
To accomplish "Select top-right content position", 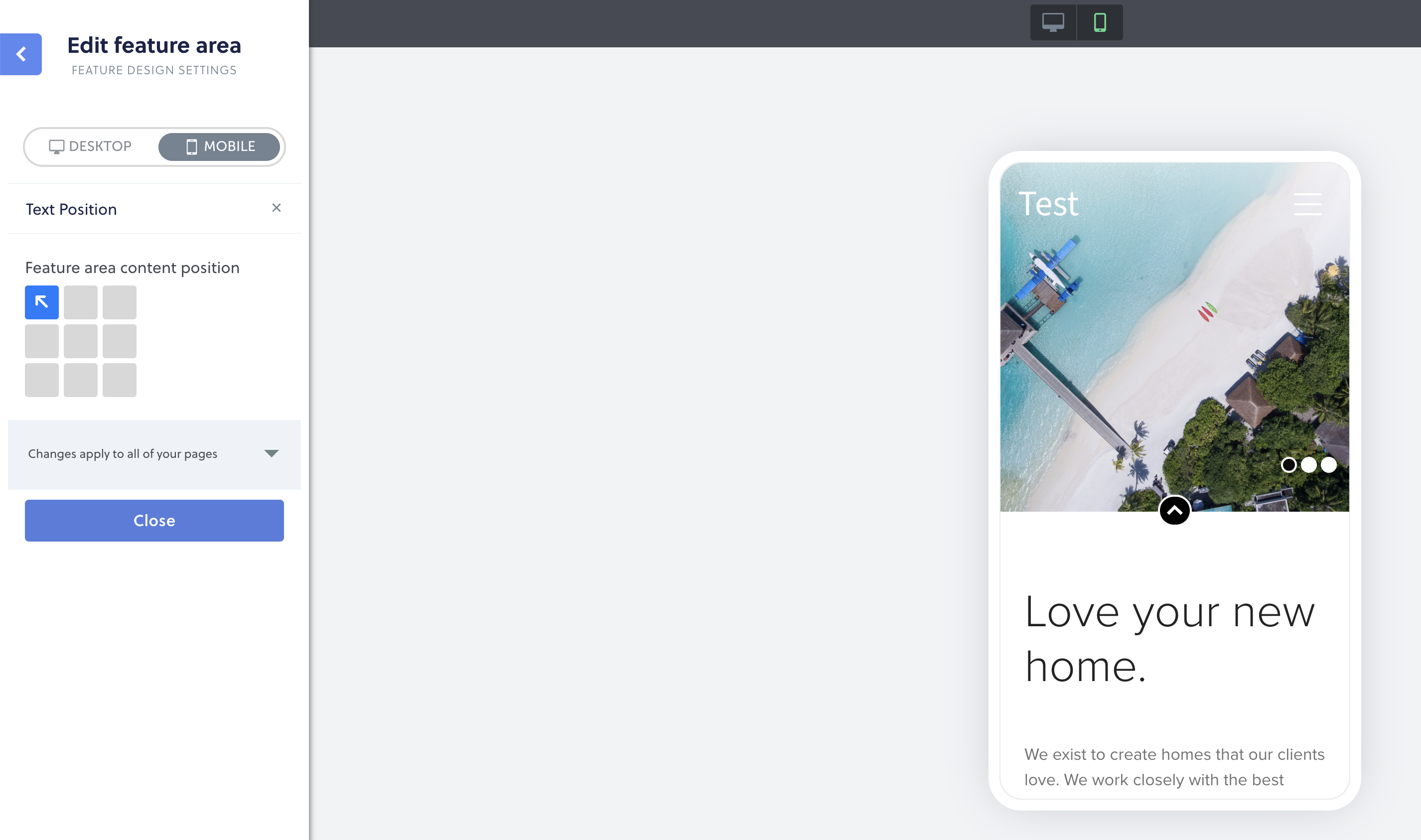I will coord(120,302).
